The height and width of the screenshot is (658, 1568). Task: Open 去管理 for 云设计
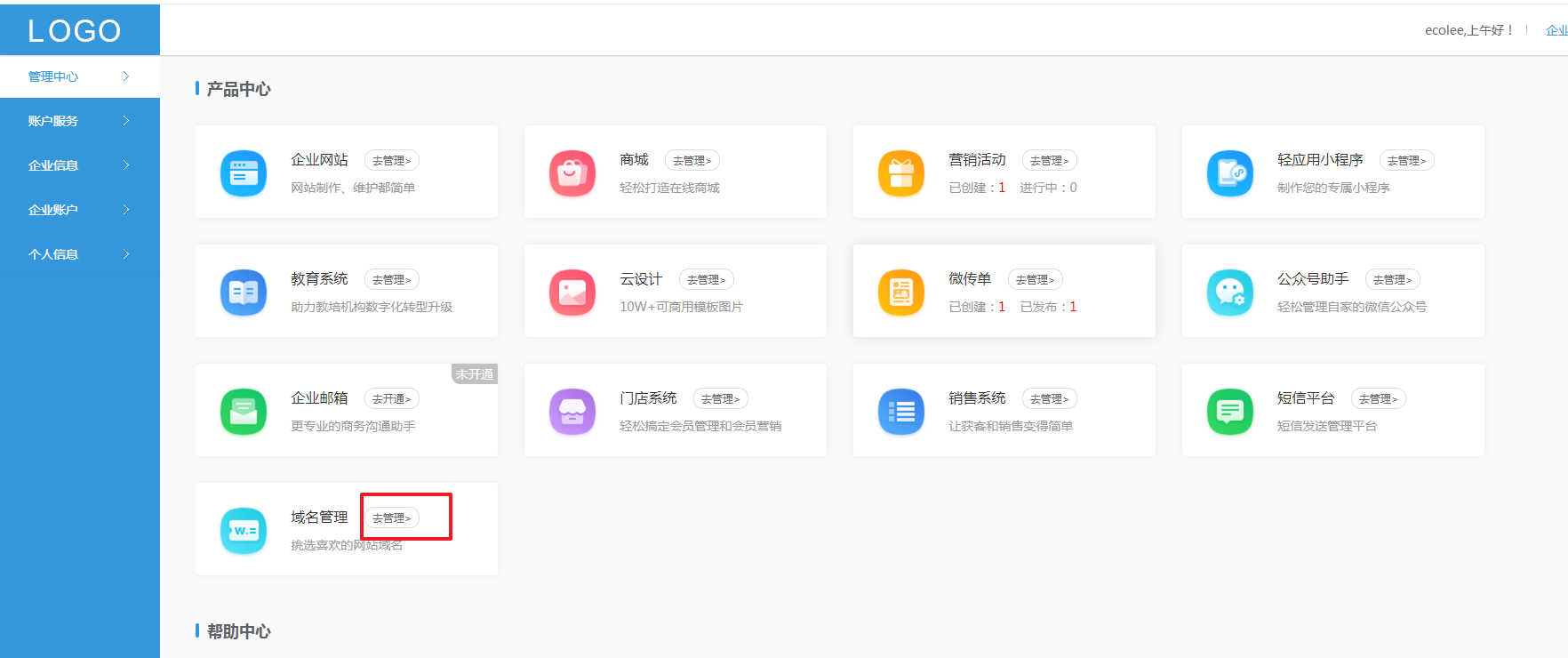(x=707, y=280)
